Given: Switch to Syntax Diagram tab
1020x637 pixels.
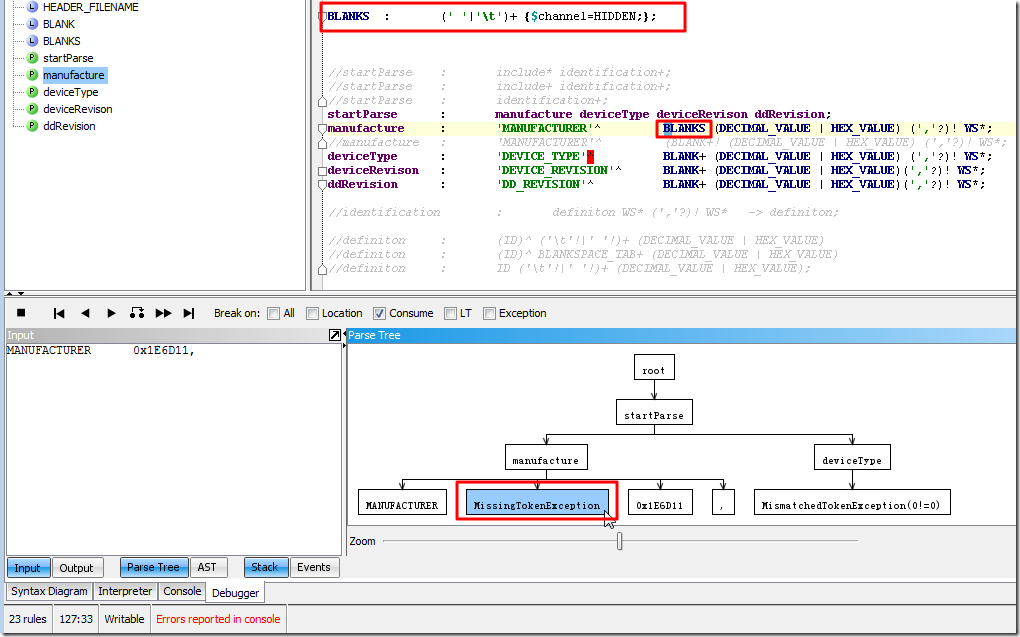Looking at the screenshot, I should pos(49,591).
